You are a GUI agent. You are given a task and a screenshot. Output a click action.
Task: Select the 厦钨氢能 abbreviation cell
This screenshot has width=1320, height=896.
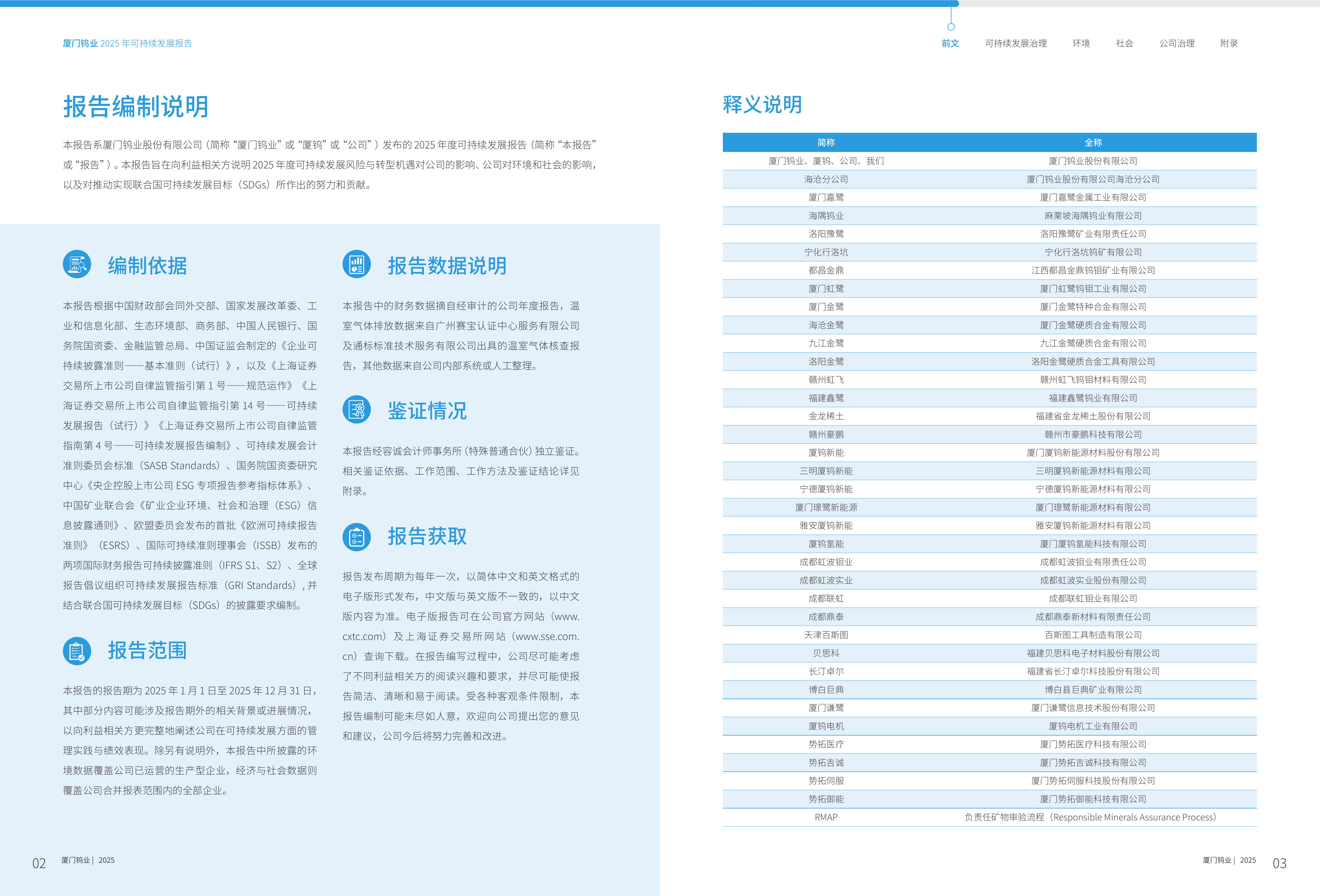[826, 544]
